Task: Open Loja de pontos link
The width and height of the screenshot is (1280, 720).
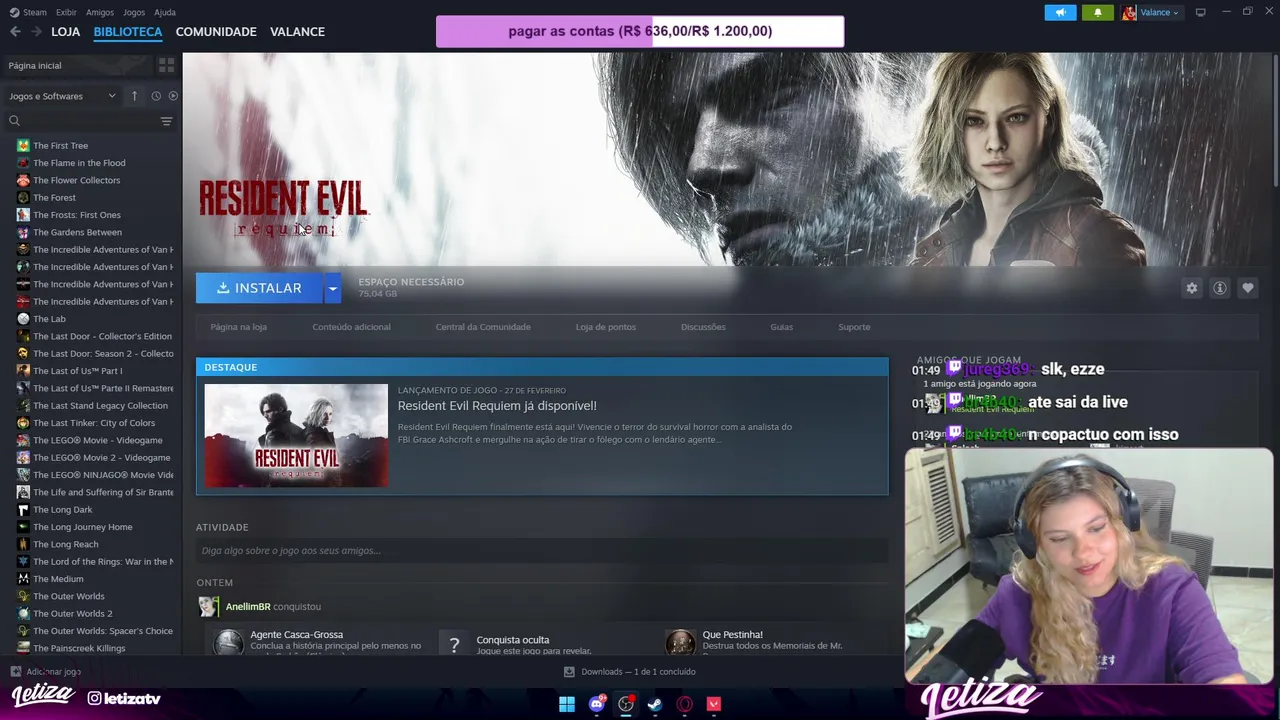Action: [605, 327]
